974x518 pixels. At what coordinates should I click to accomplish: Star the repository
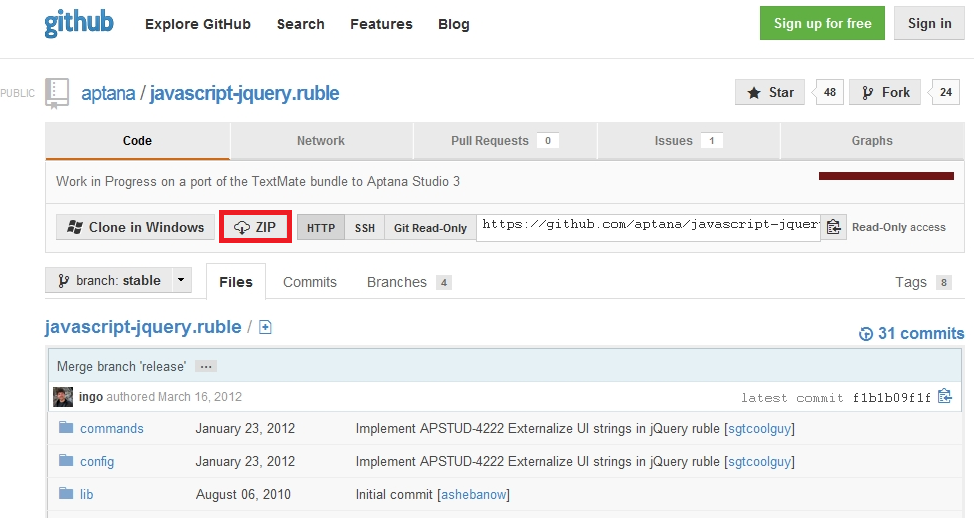[770, 93]
